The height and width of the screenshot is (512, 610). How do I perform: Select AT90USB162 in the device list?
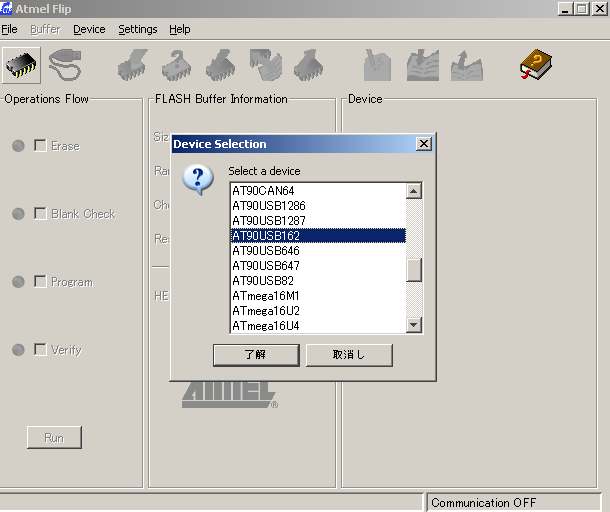click(x=318, y=236)
